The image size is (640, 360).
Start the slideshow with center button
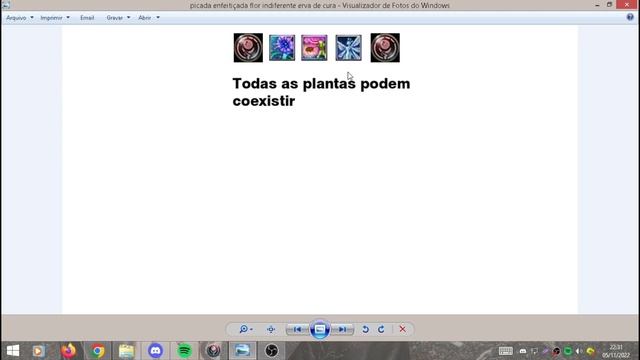point(320,329)
